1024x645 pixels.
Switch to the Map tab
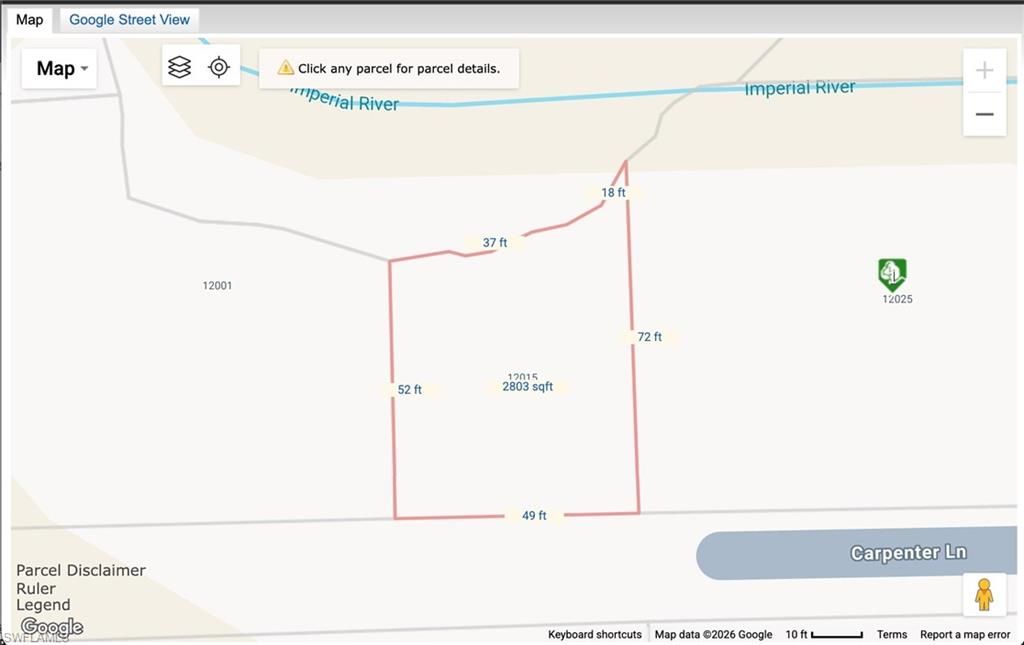point(29,20)
